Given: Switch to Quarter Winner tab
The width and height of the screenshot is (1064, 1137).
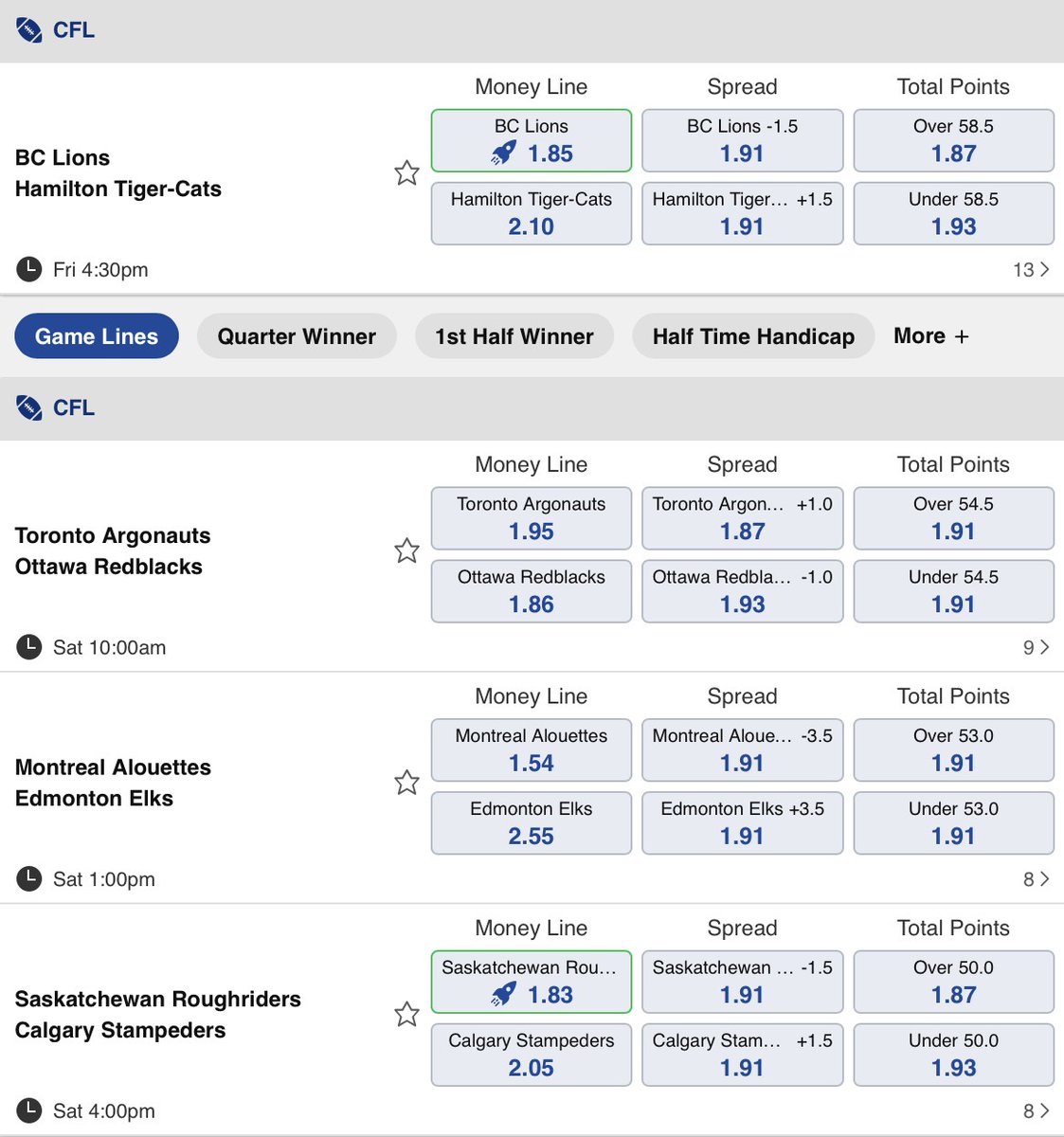Looking at the screenshot, I should tap(297, 336).
